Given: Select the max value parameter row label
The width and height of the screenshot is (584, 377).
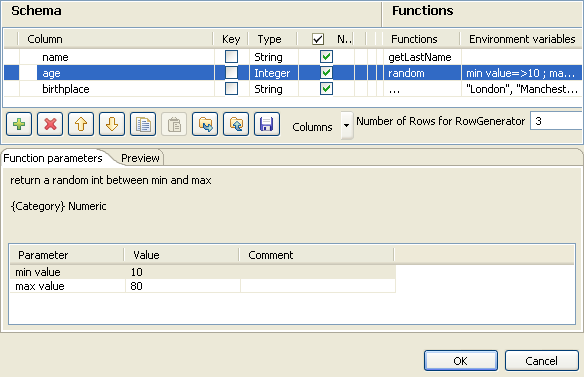Looking at the screenshot, I should click(67, 286).
